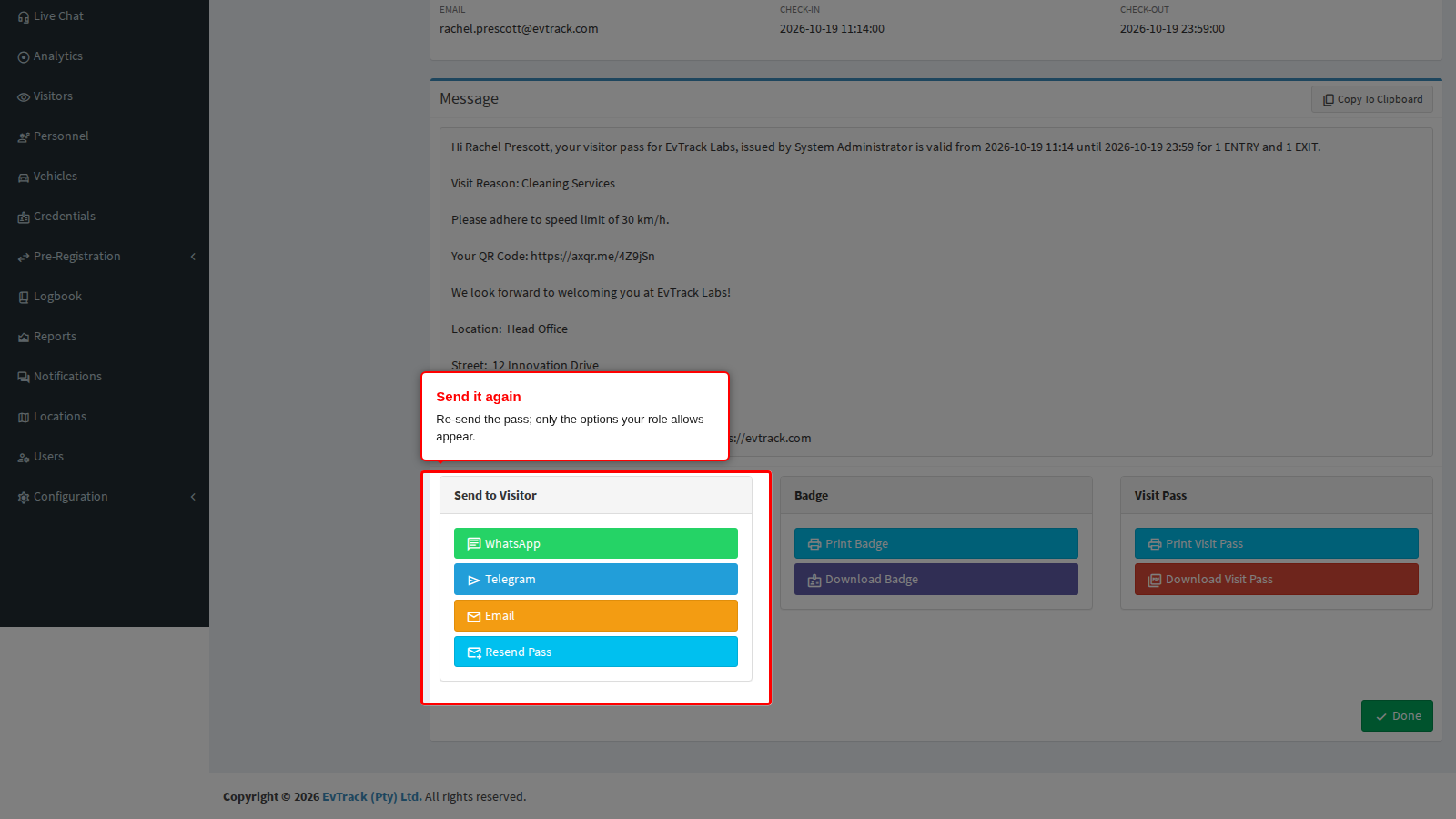This screenshot has width=1456, height=819.
Task: Click the Logbook icon in sidebar
Action: tap(24, 297)
